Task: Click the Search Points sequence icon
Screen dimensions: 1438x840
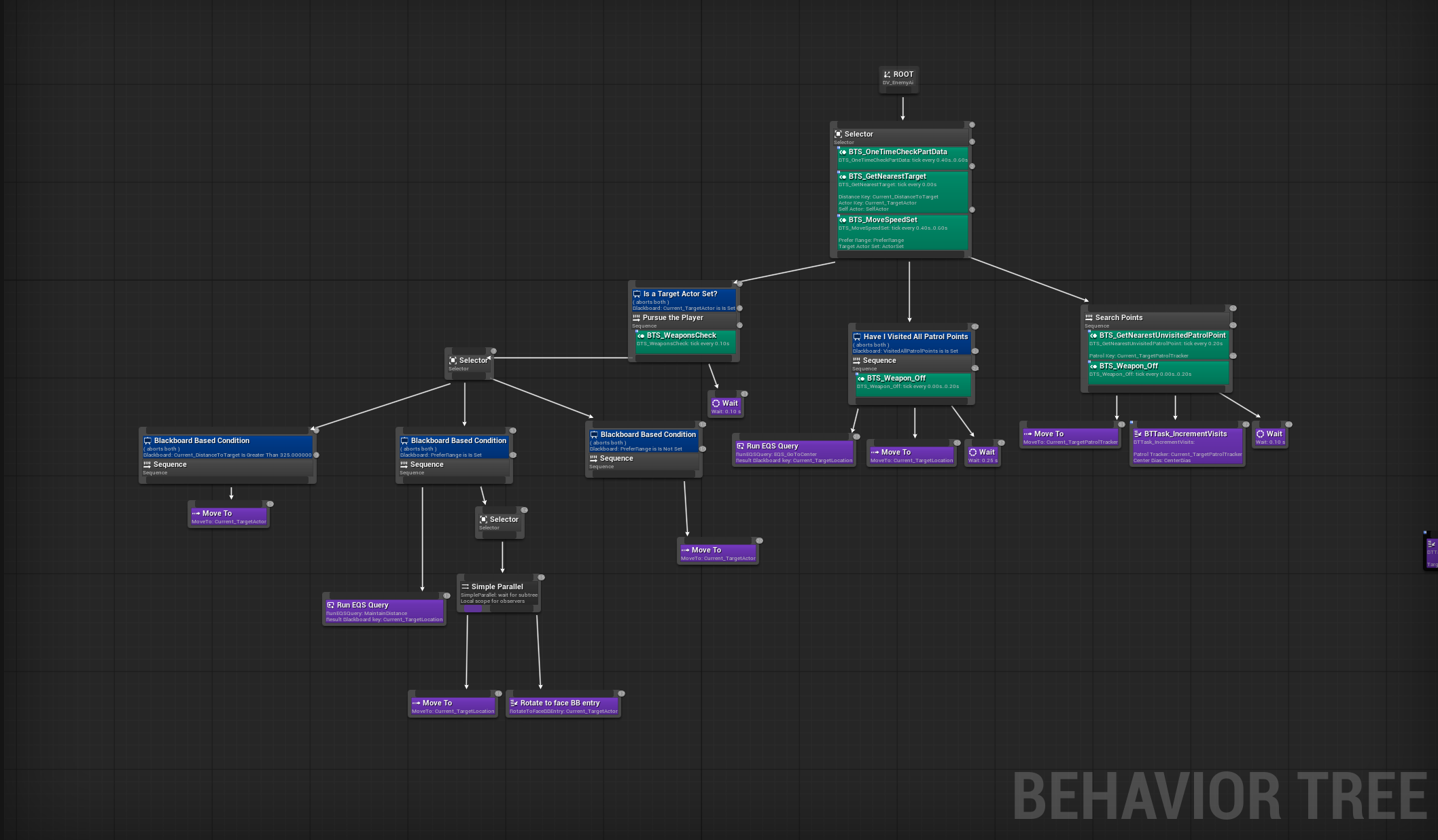Action: click(x=1089, y=317)
